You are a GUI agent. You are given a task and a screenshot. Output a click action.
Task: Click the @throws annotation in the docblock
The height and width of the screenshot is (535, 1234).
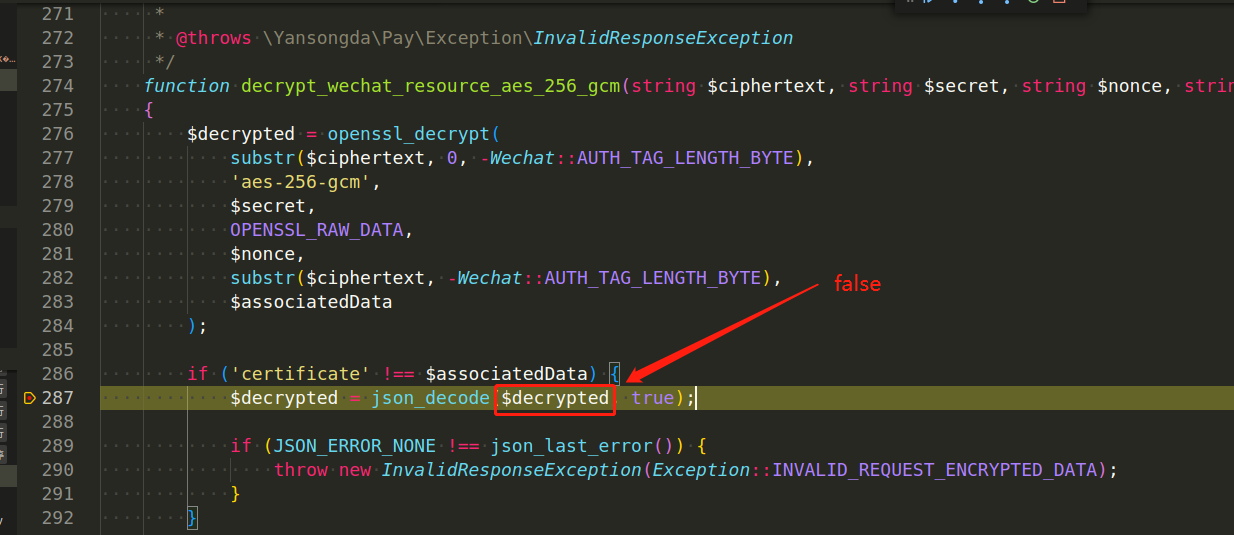pyautogui.click(x=214, y=38)
